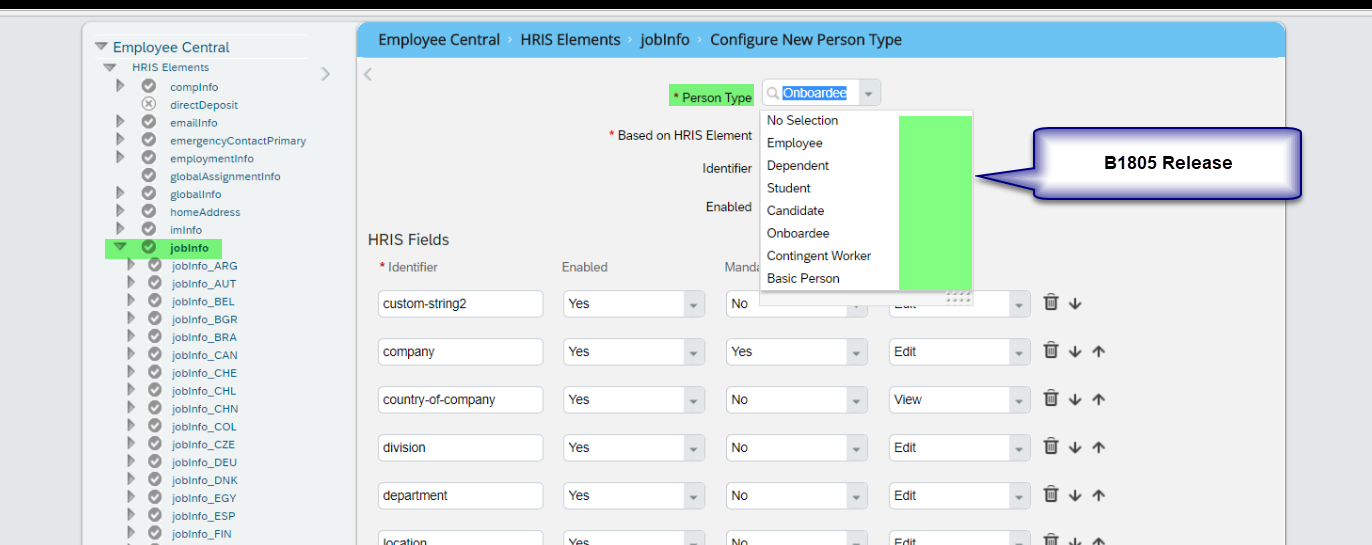Image resolution: width=1372 pixels, height=545 pixels.
Task: Delete the company field row
Action: [1051, 351]
